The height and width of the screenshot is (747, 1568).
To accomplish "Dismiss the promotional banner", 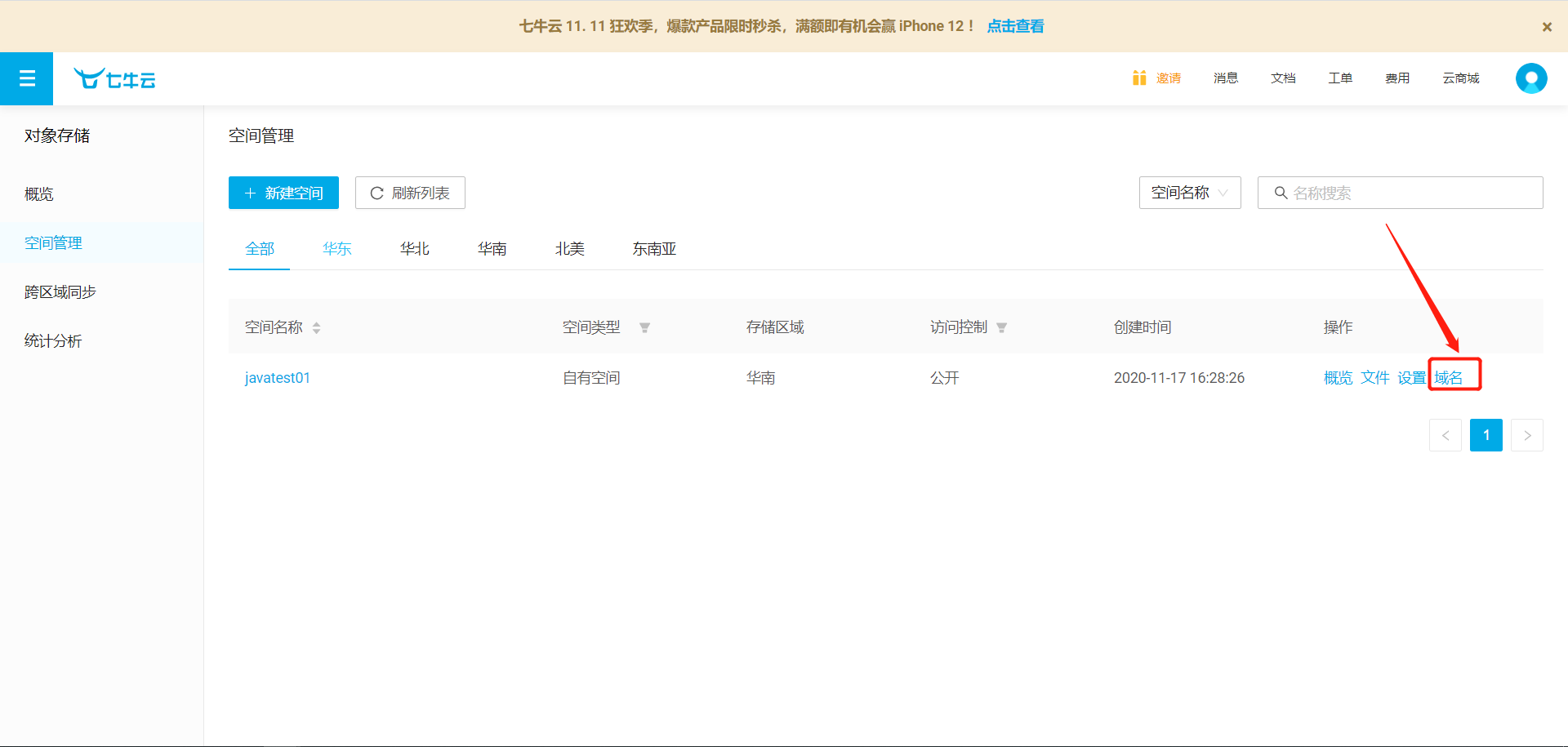I will pos(1547,27).
